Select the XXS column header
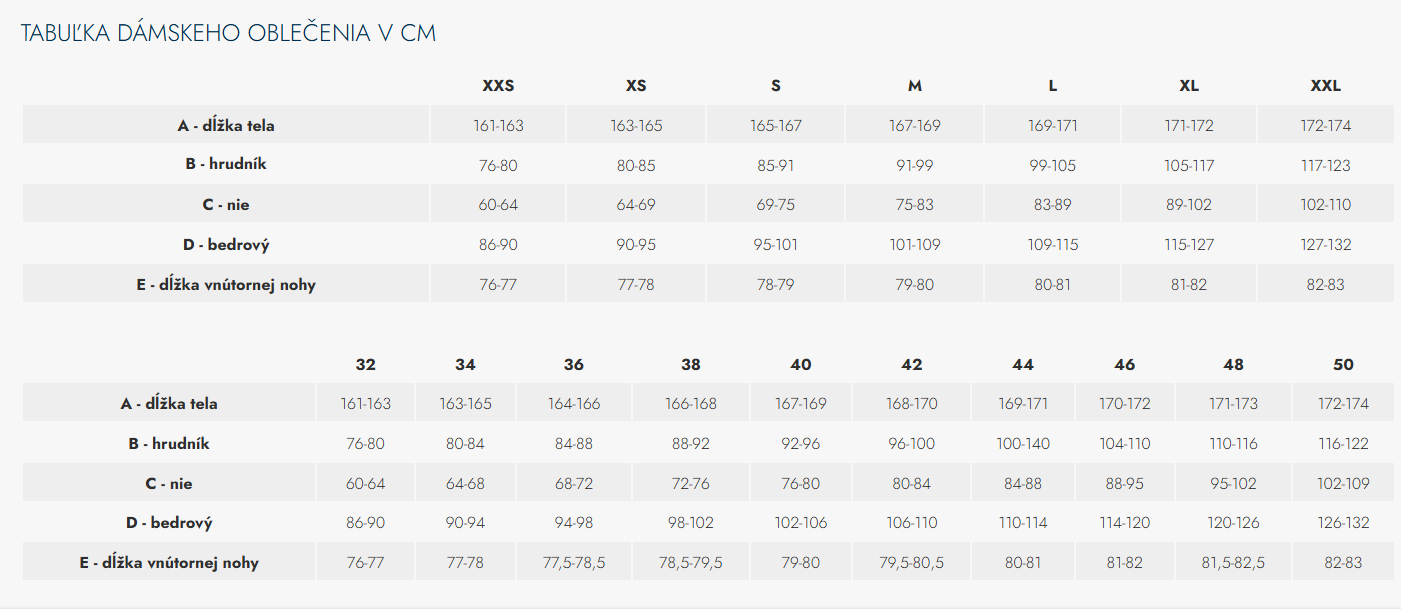 498,86
